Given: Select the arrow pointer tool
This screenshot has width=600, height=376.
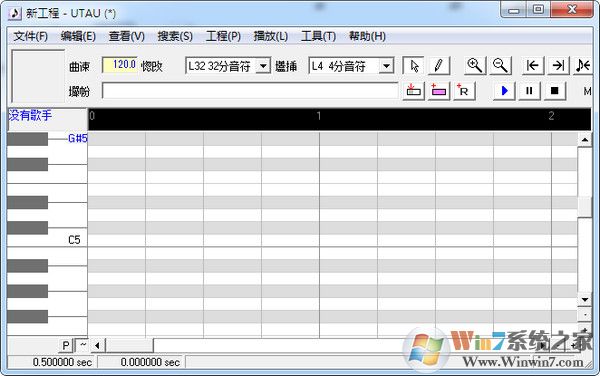Looking at the screenshot, I should 413,66.
